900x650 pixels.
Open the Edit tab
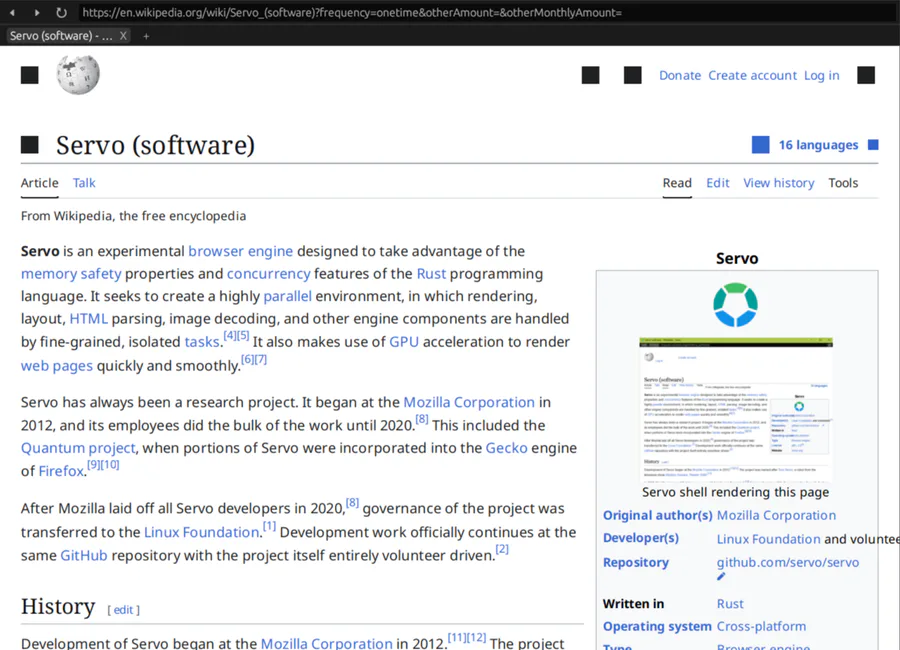click(717, 183)
